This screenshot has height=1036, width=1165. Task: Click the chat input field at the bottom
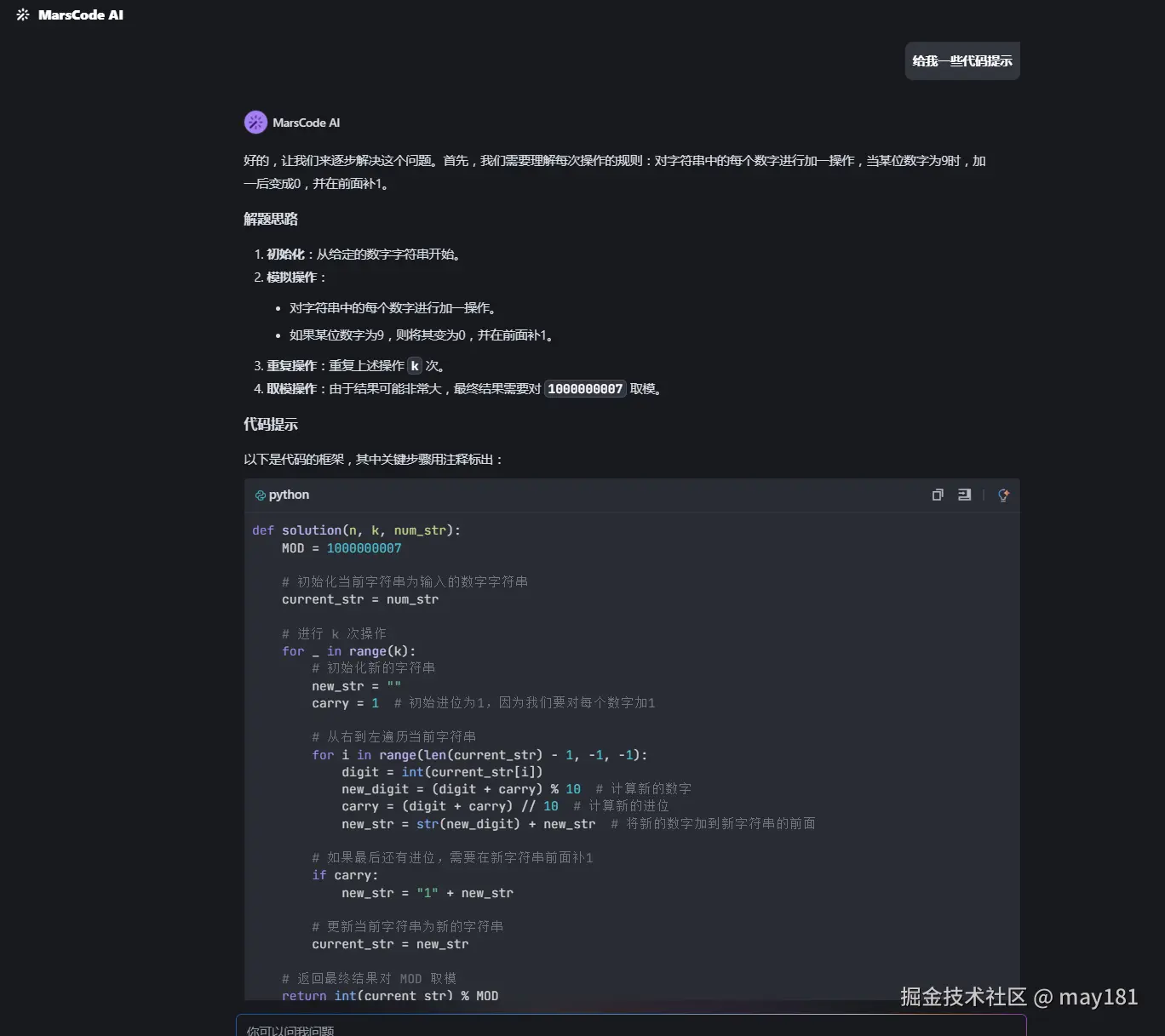[631, 1026]
